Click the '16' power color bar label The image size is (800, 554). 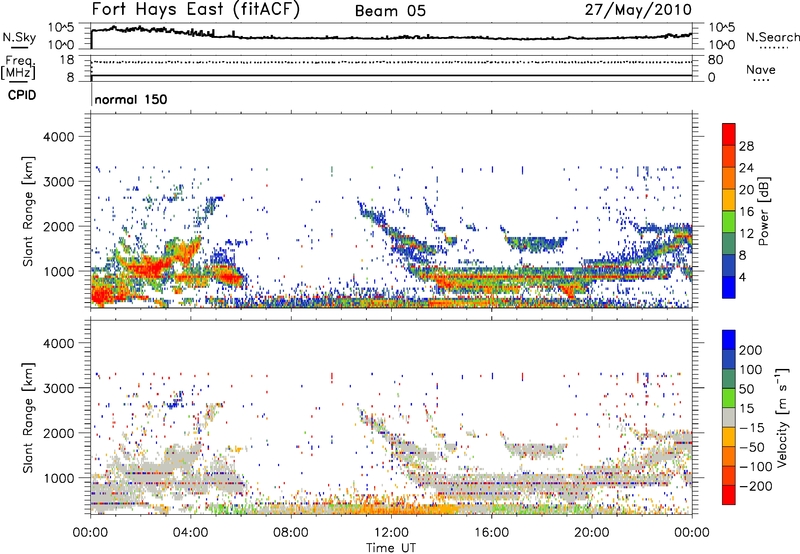pyautogui.click(x=746, y=212)
